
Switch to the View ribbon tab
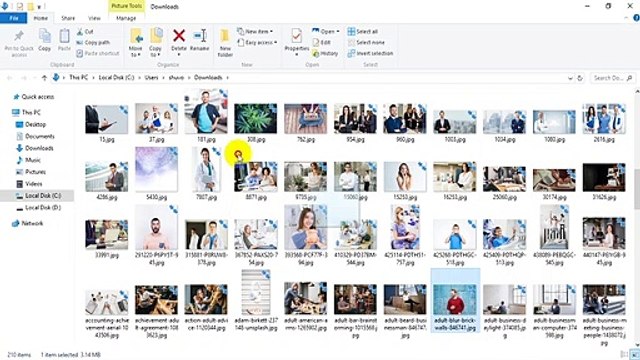[94, 18]
